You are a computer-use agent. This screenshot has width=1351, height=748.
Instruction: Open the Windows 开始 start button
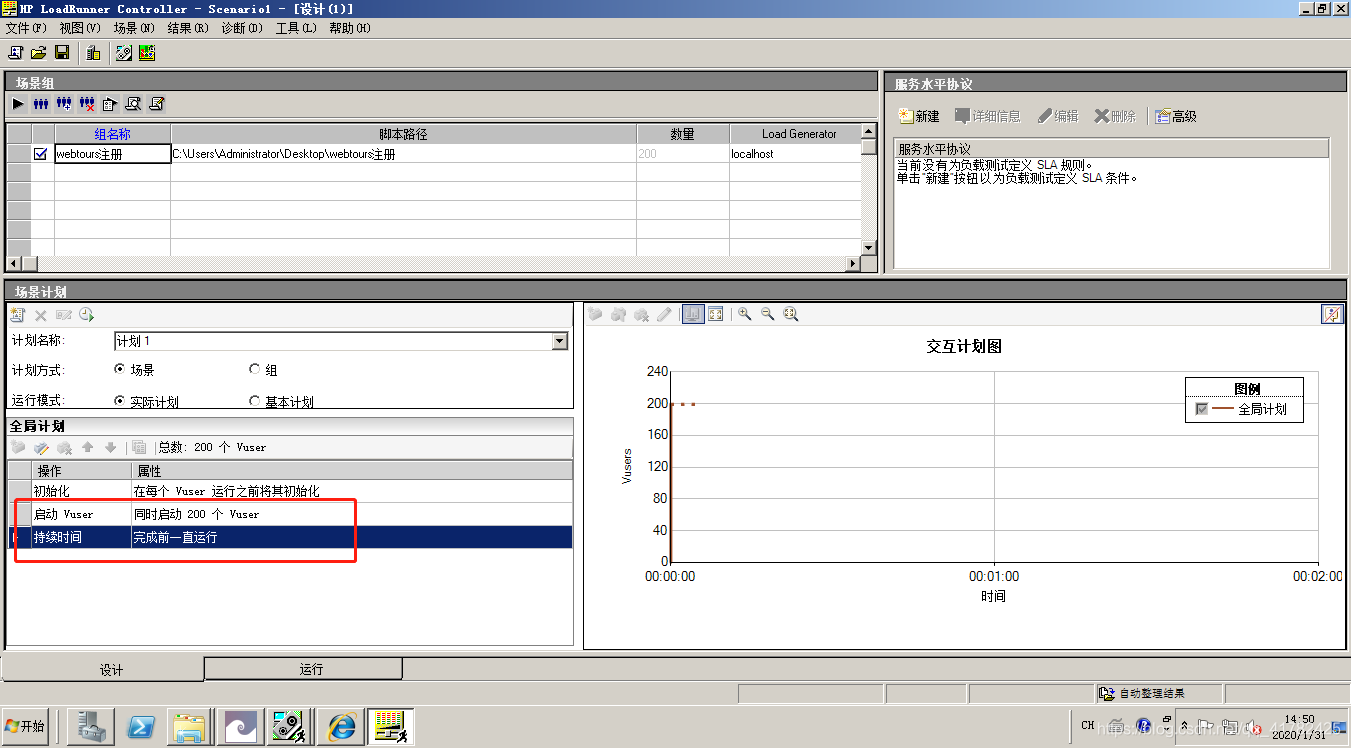tap(25, 726)
